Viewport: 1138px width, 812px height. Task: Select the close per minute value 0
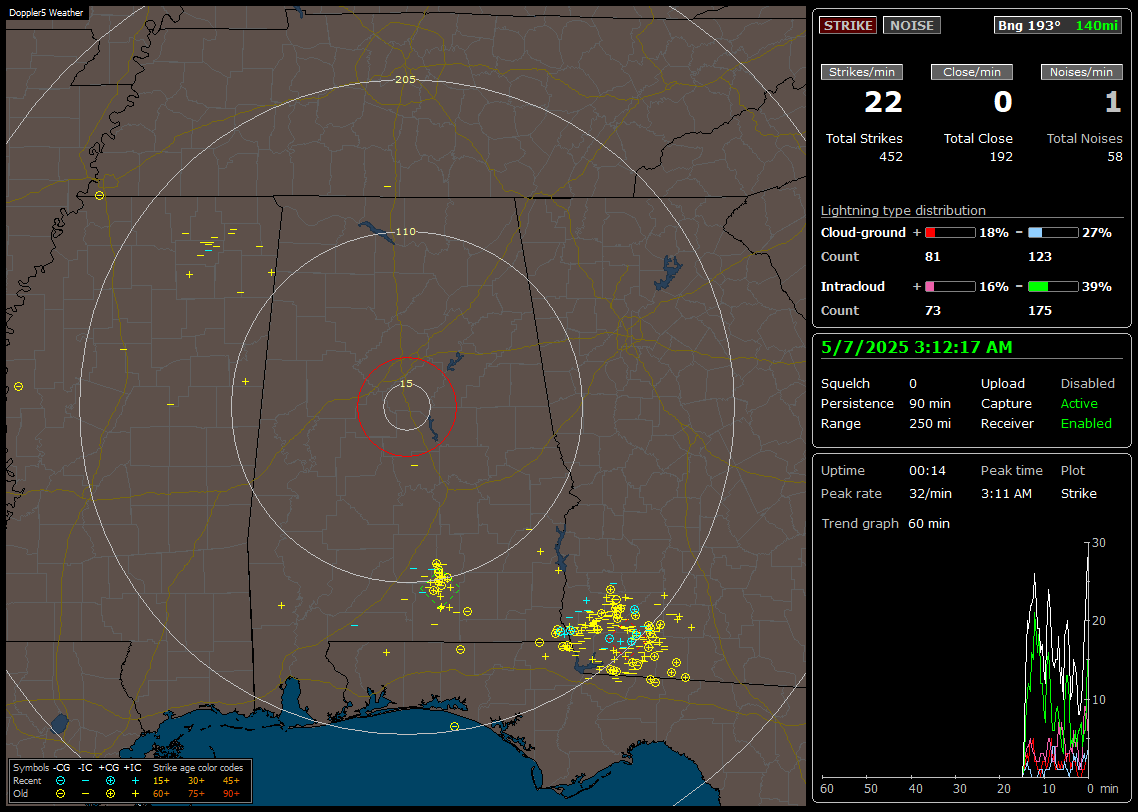(1002, 102)
